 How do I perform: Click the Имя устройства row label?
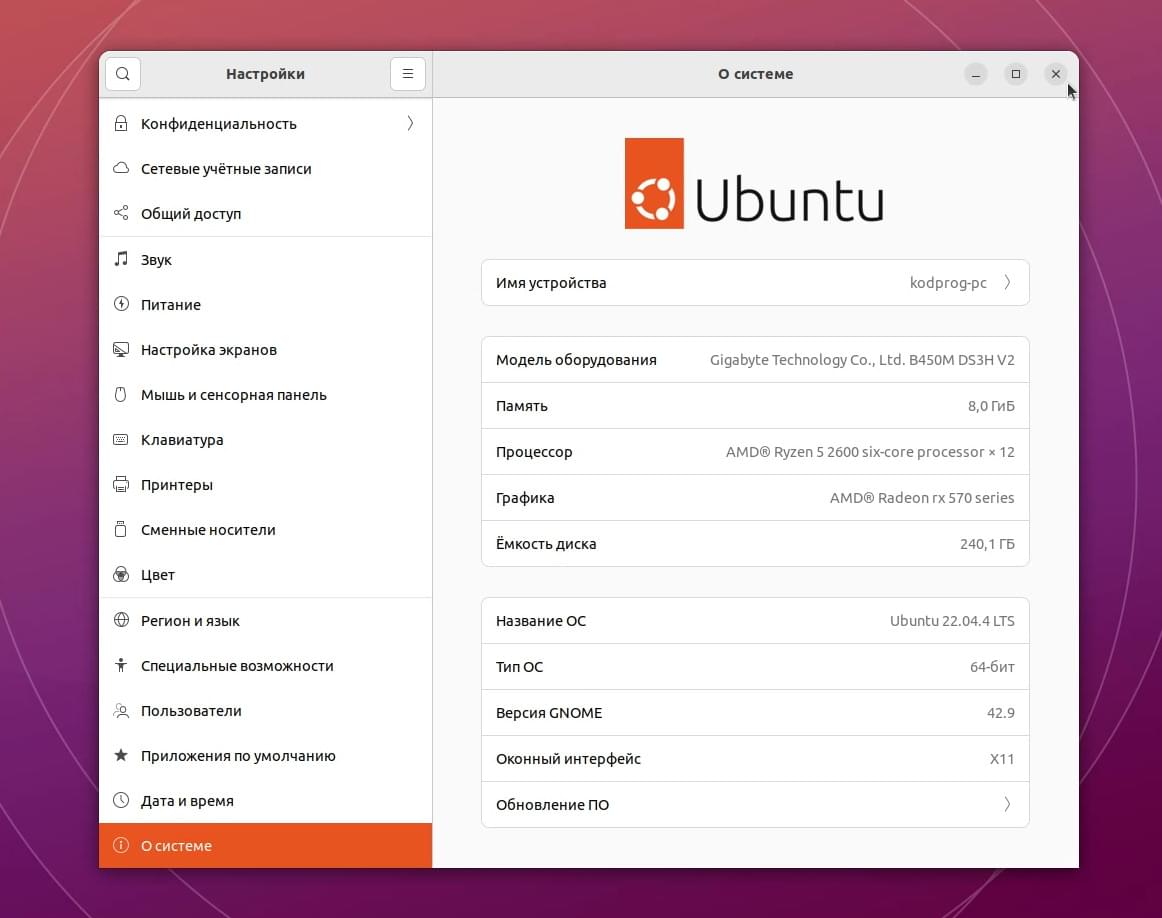(x=551, y=283)
